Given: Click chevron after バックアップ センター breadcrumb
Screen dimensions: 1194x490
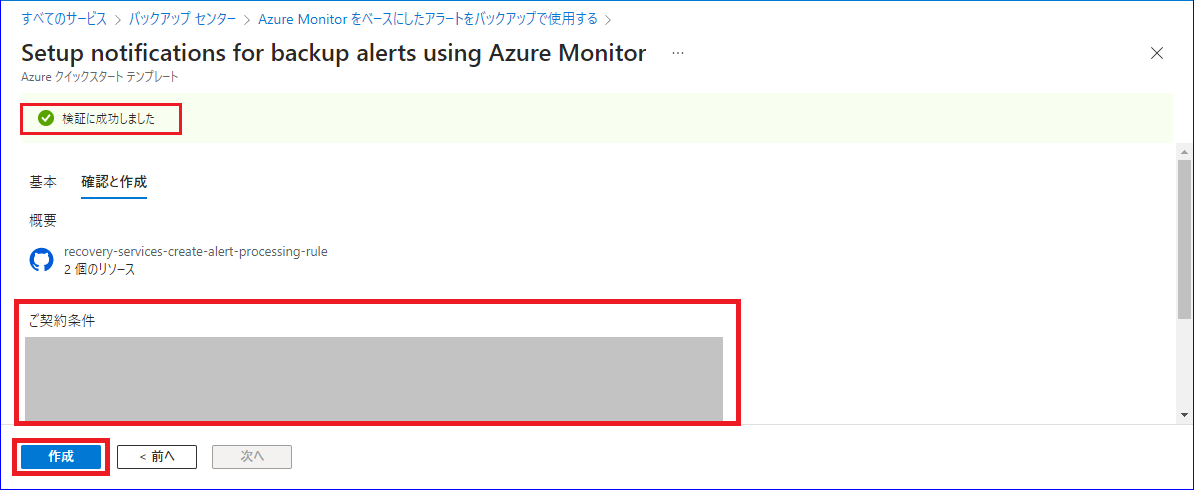Looking at the screenshot, I should pos(247,18).
